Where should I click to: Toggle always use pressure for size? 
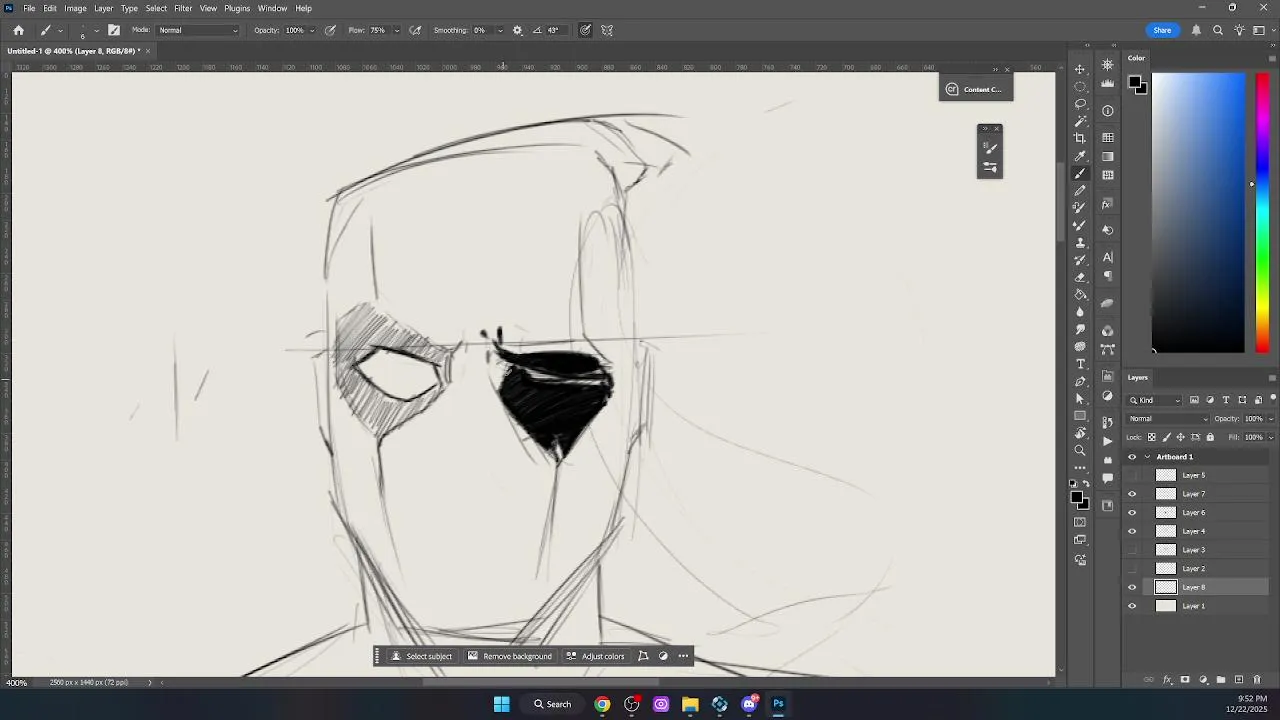coord(585,30)
